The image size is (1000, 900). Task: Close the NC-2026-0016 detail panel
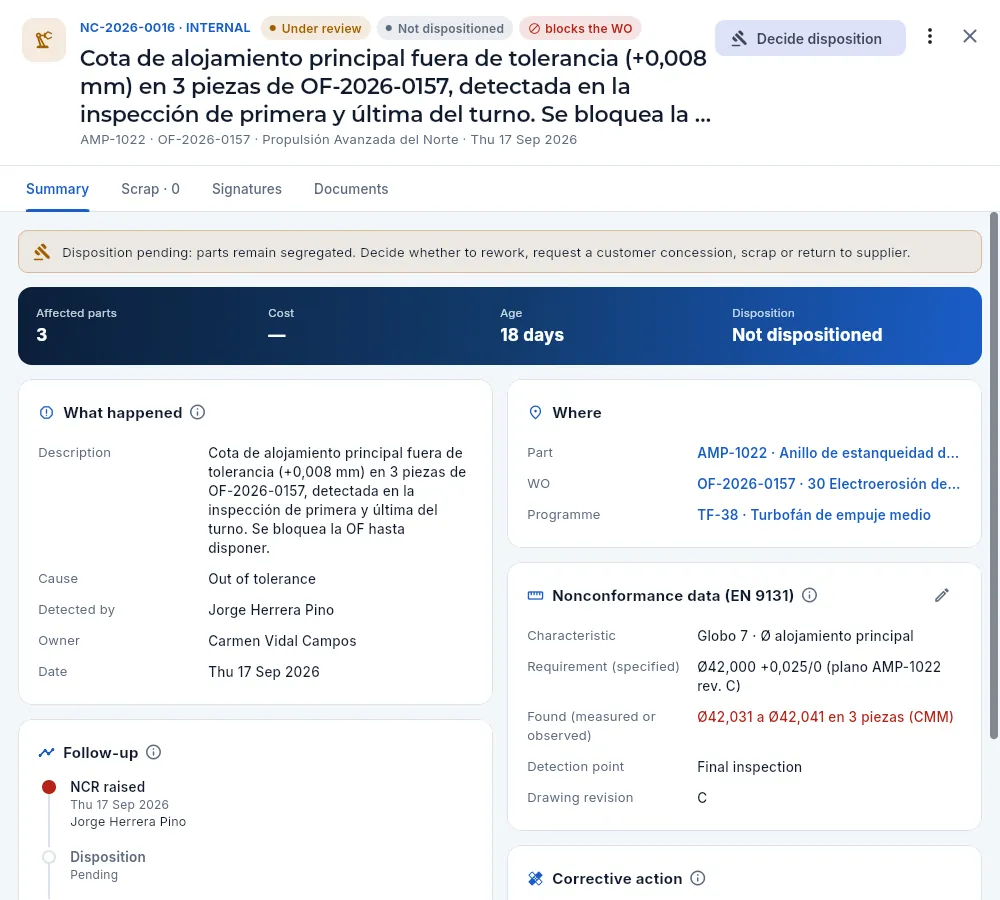pyautogui.click(x=969, y=36)
